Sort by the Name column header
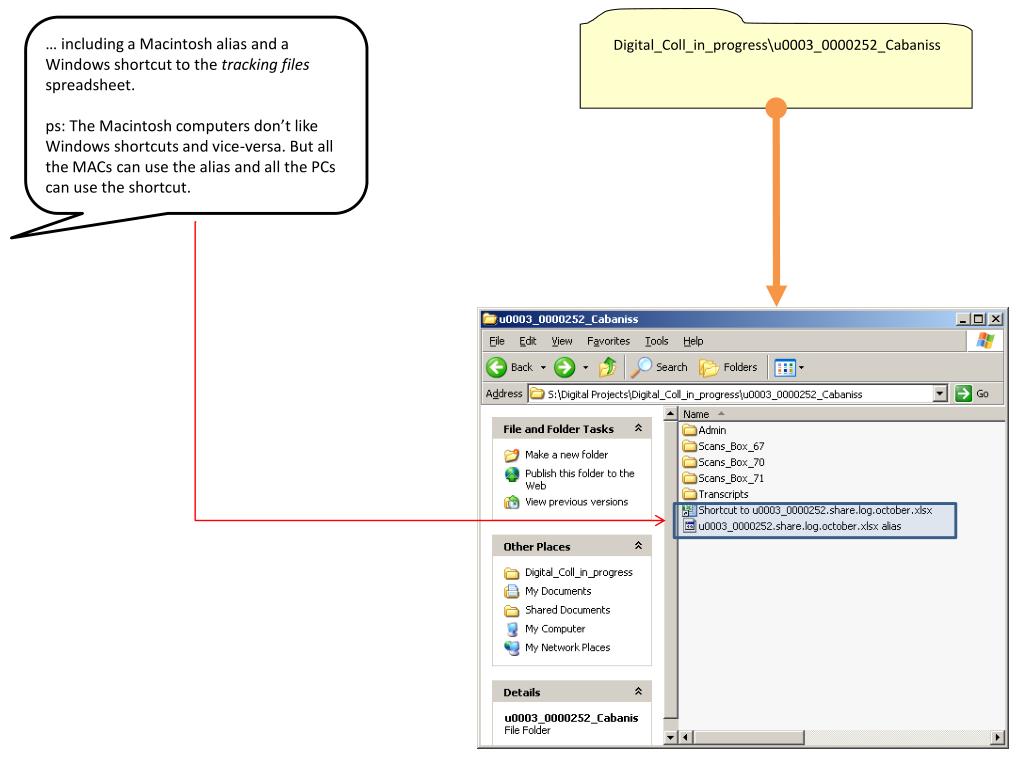1024x768 pixels. 696,414
